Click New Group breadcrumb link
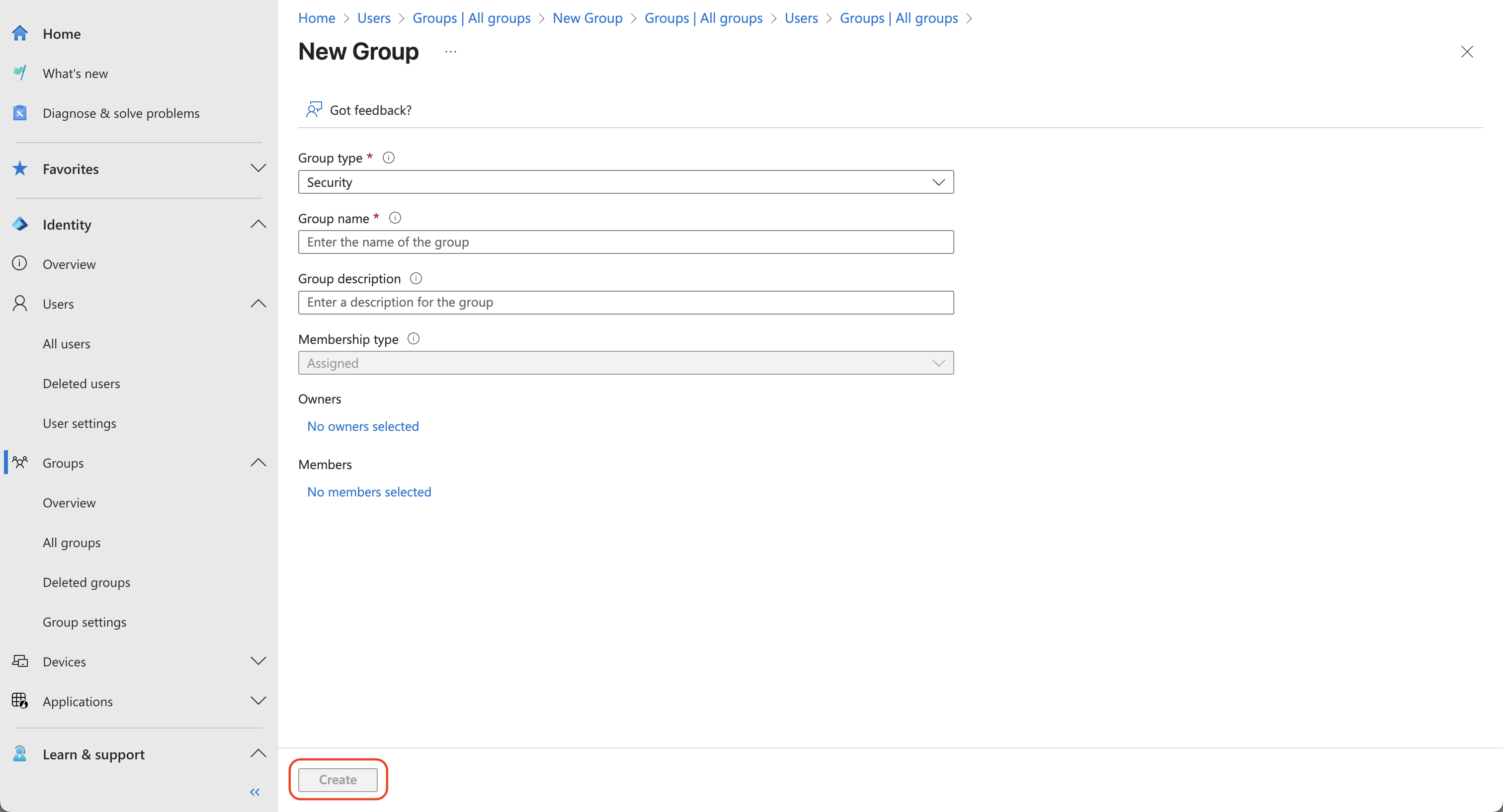 pyautogui.click(x=587, y=18)
